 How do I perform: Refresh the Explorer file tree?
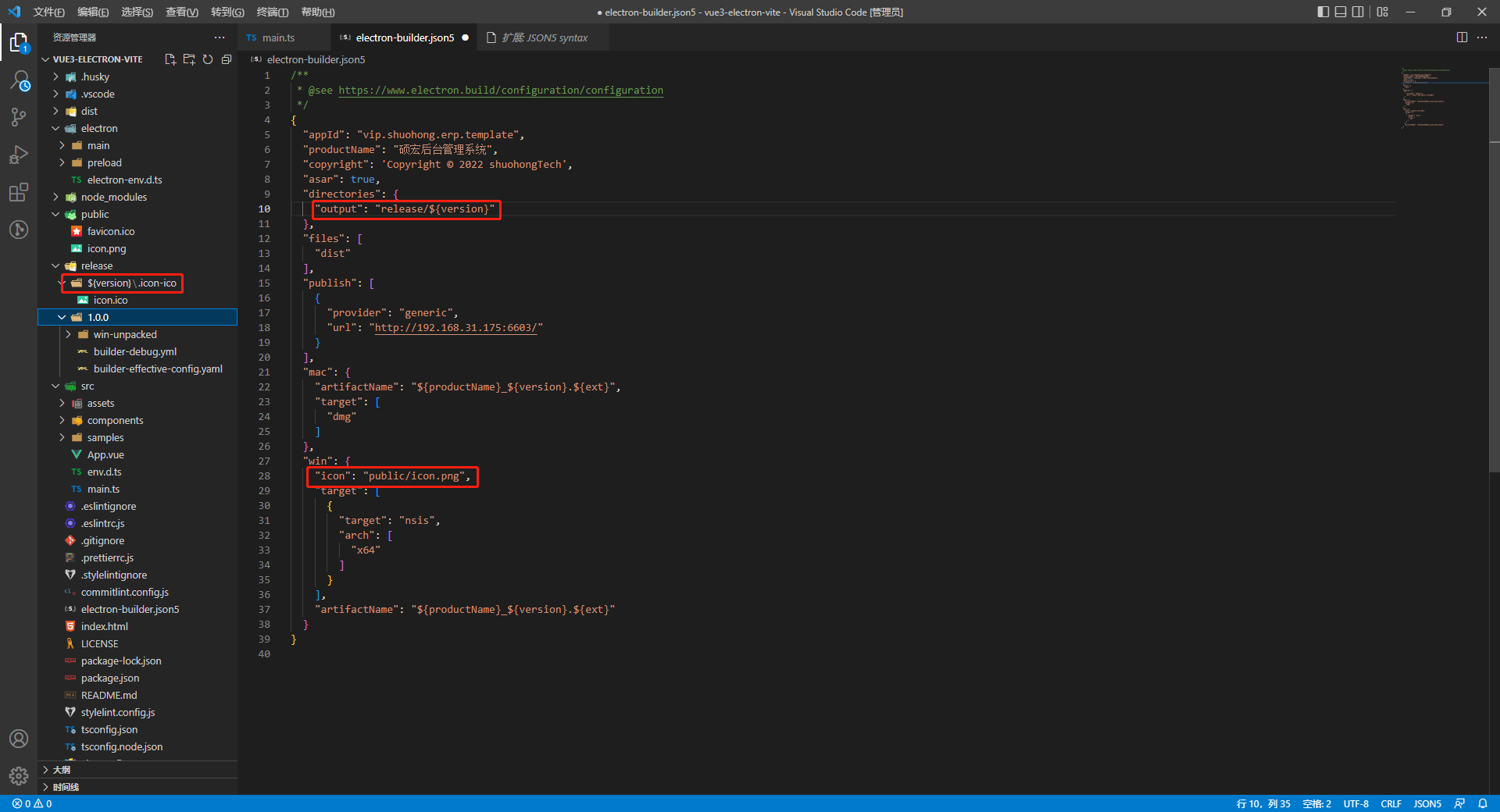coord(208,59)
